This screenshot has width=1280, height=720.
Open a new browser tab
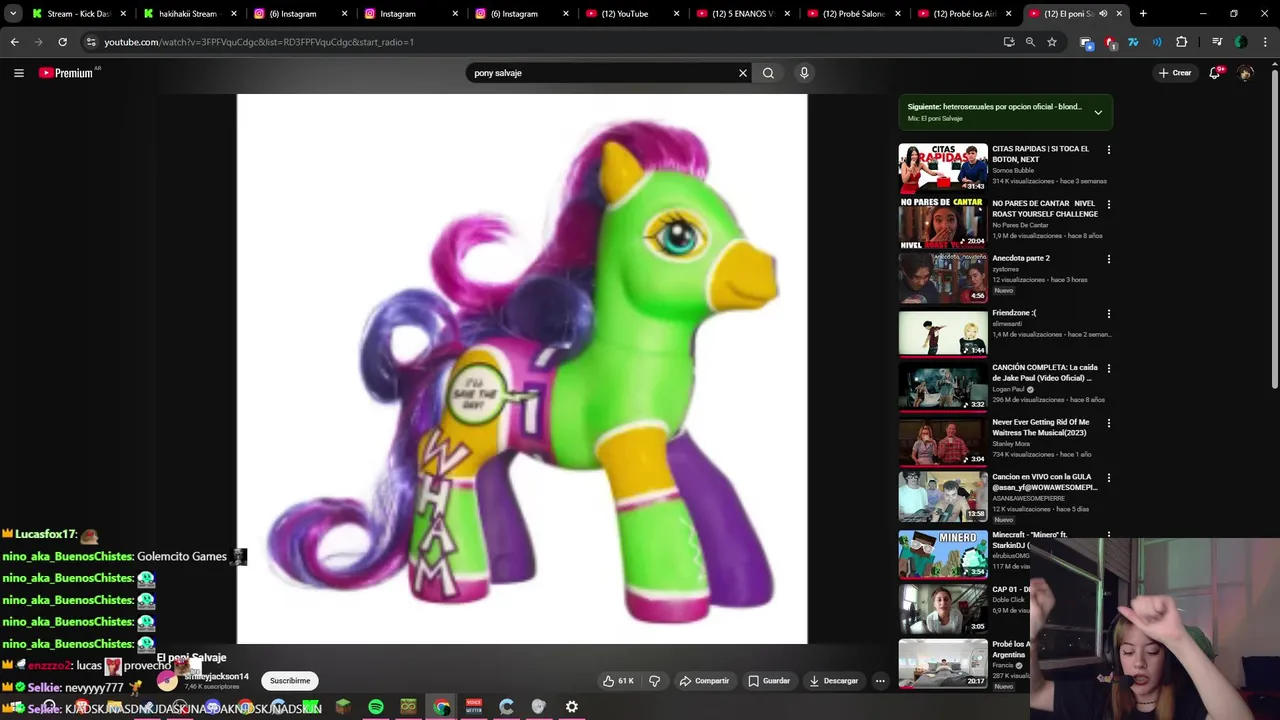pyautogui.click(x=1143, y=14)
